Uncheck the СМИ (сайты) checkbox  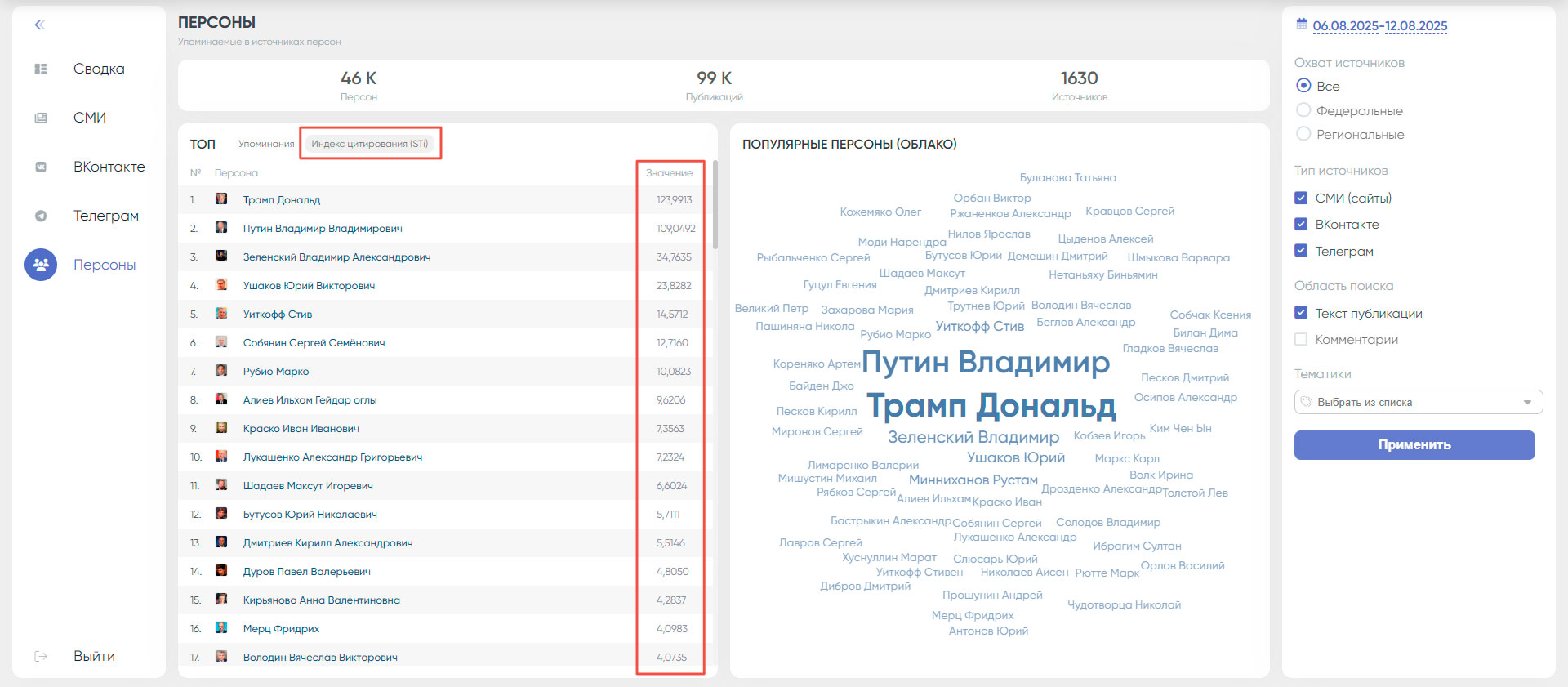click(1301, 198)
